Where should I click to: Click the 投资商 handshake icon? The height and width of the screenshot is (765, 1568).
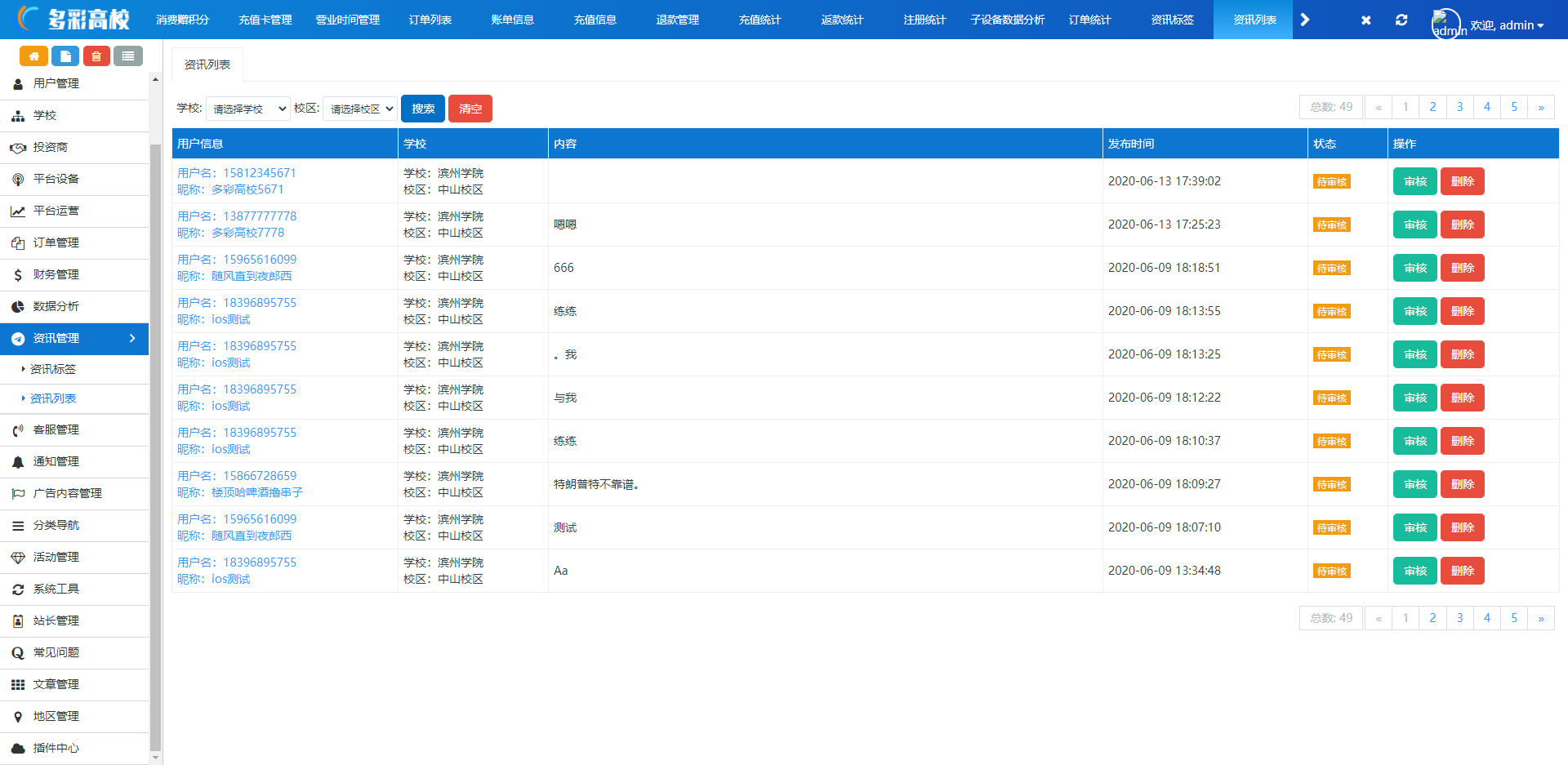pyautogui.click(x=18, y=148)
